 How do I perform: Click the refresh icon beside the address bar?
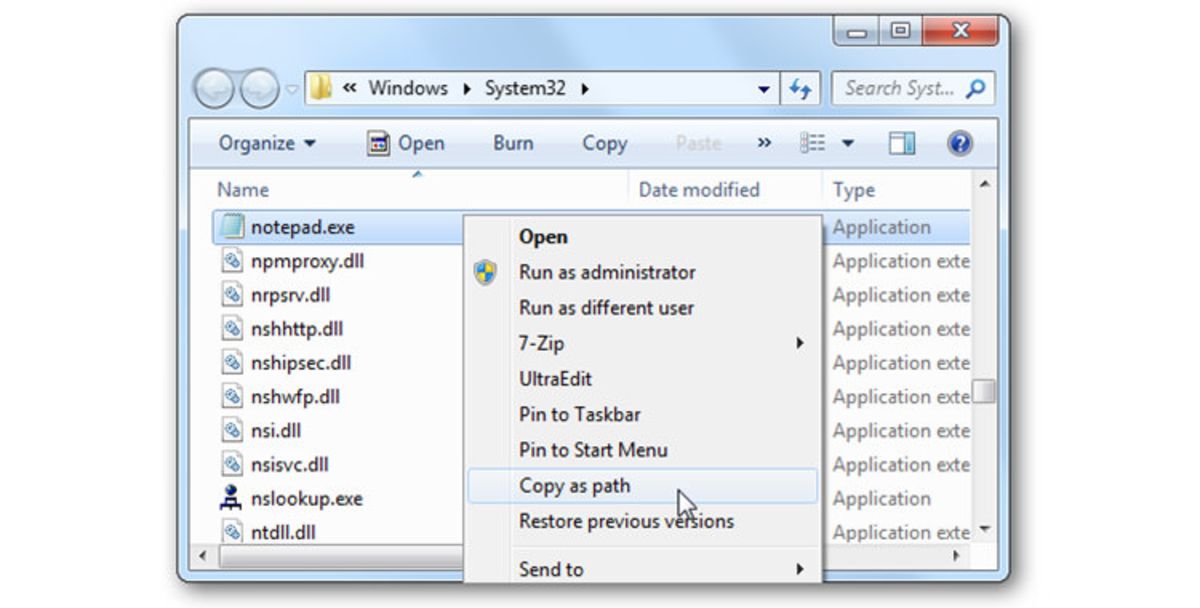(x=800, y=88)
